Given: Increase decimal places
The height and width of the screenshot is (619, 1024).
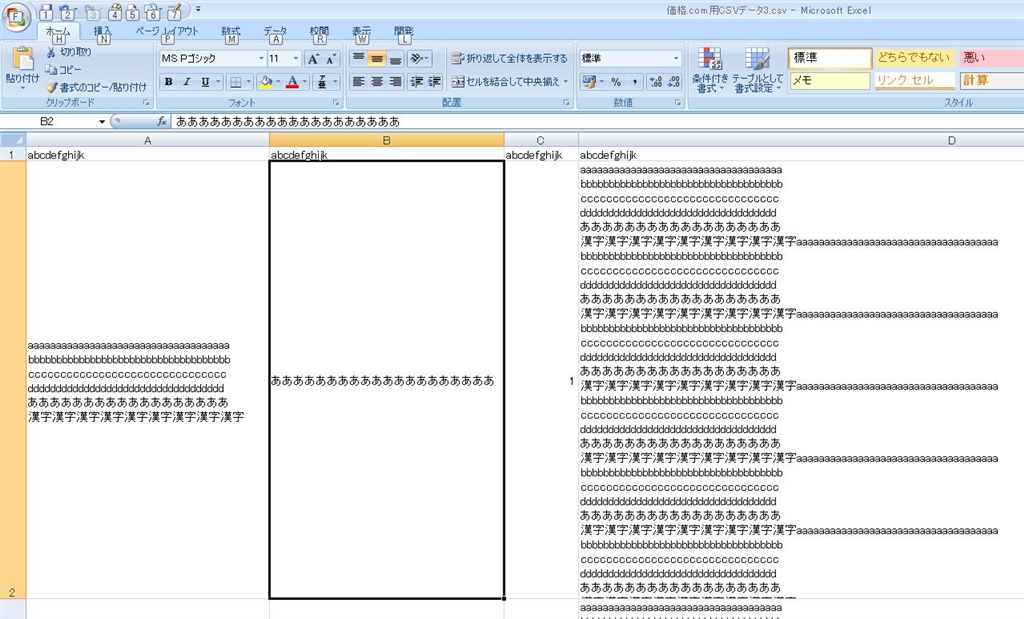Looking at the screenshot, I should (656, 82).
